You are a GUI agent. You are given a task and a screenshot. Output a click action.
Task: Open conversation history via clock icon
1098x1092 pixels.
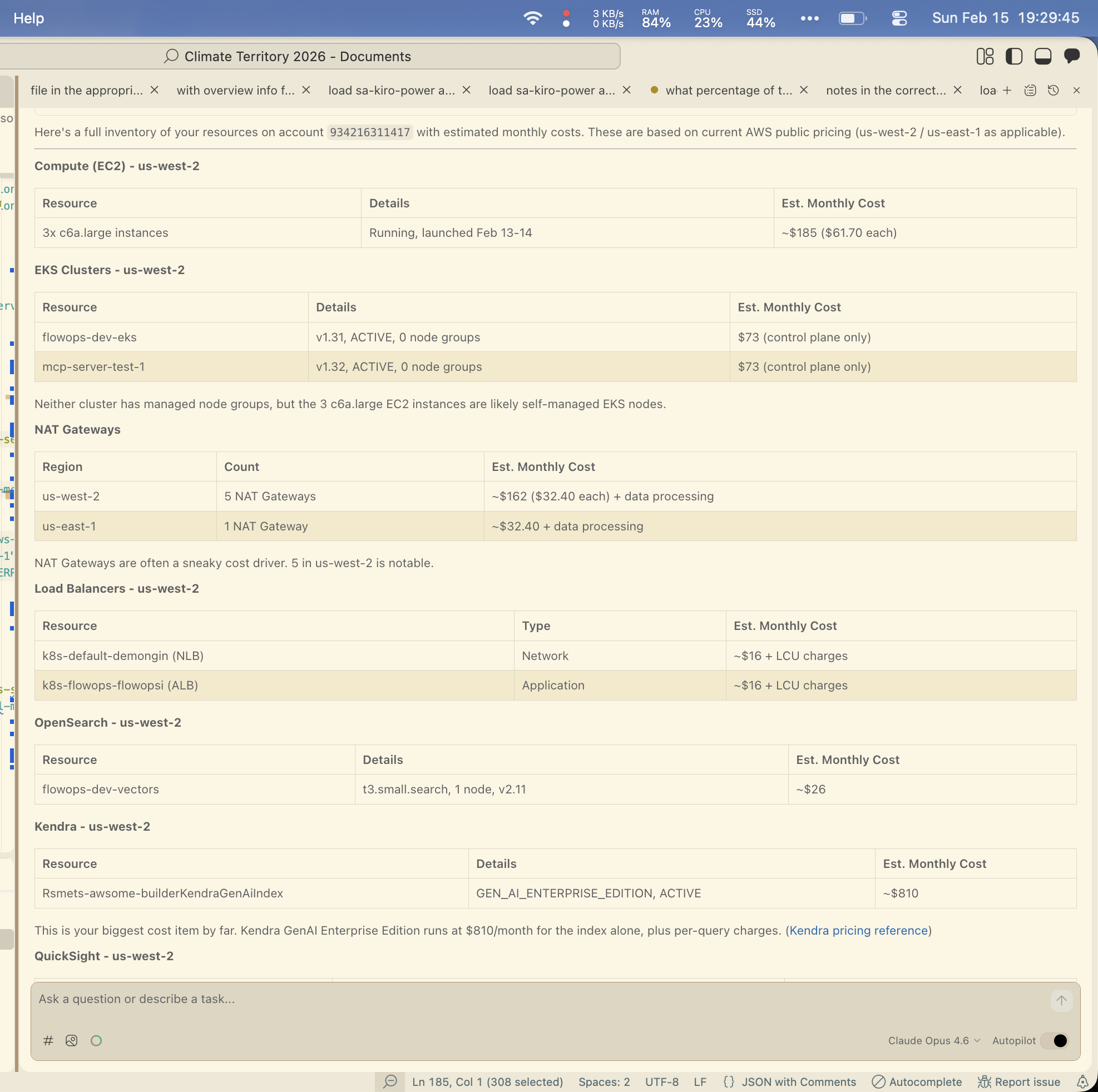click(x=1053, y=90)
